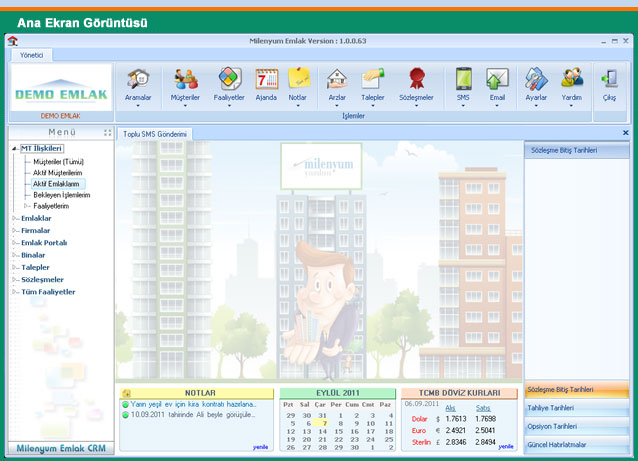Open dropdown arrow under Ayarlar
Image resolution: width=638 pixels, height=461 pixels.
(x=536, y=106)
